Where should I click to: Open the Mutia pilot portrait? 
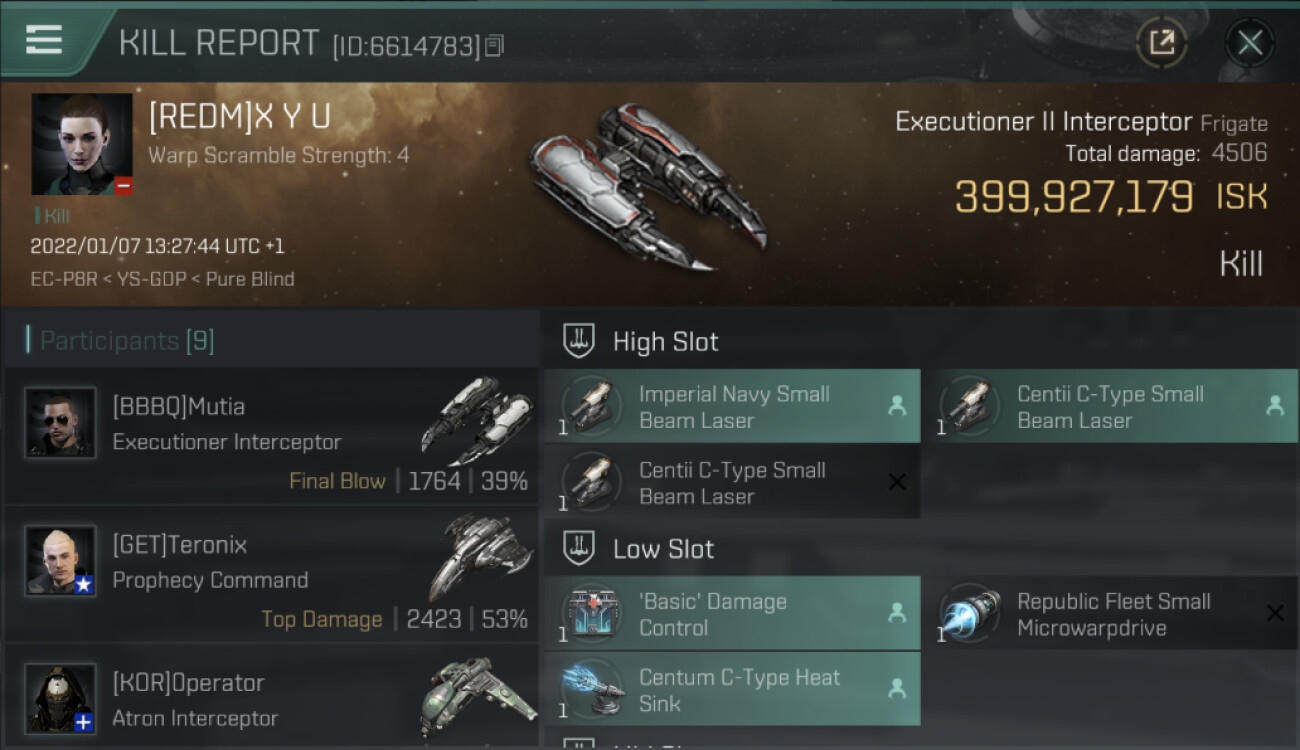coord(60,423)
